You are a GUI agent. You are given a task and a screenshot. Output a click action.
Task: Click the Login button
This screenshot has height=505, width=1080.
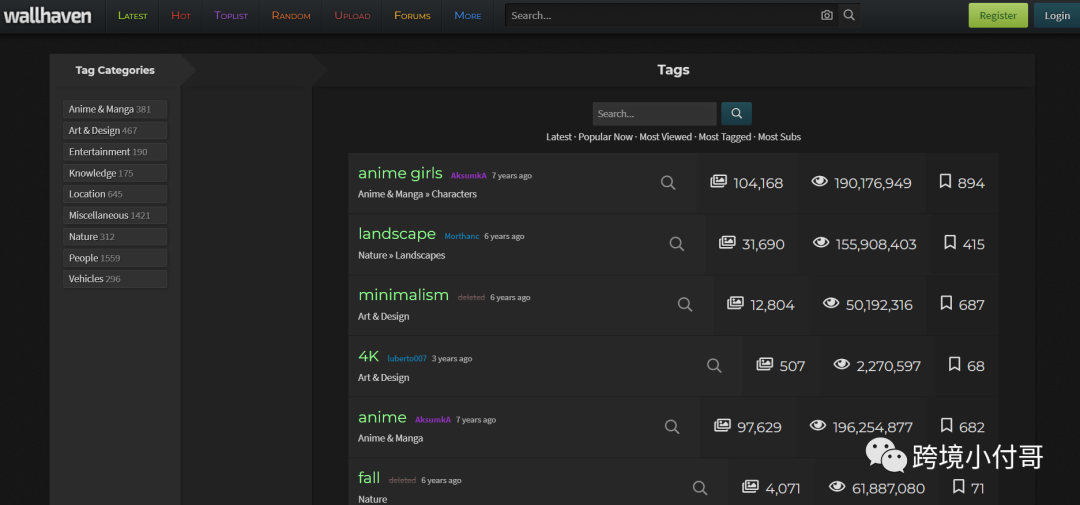[x=1057, y=15]
